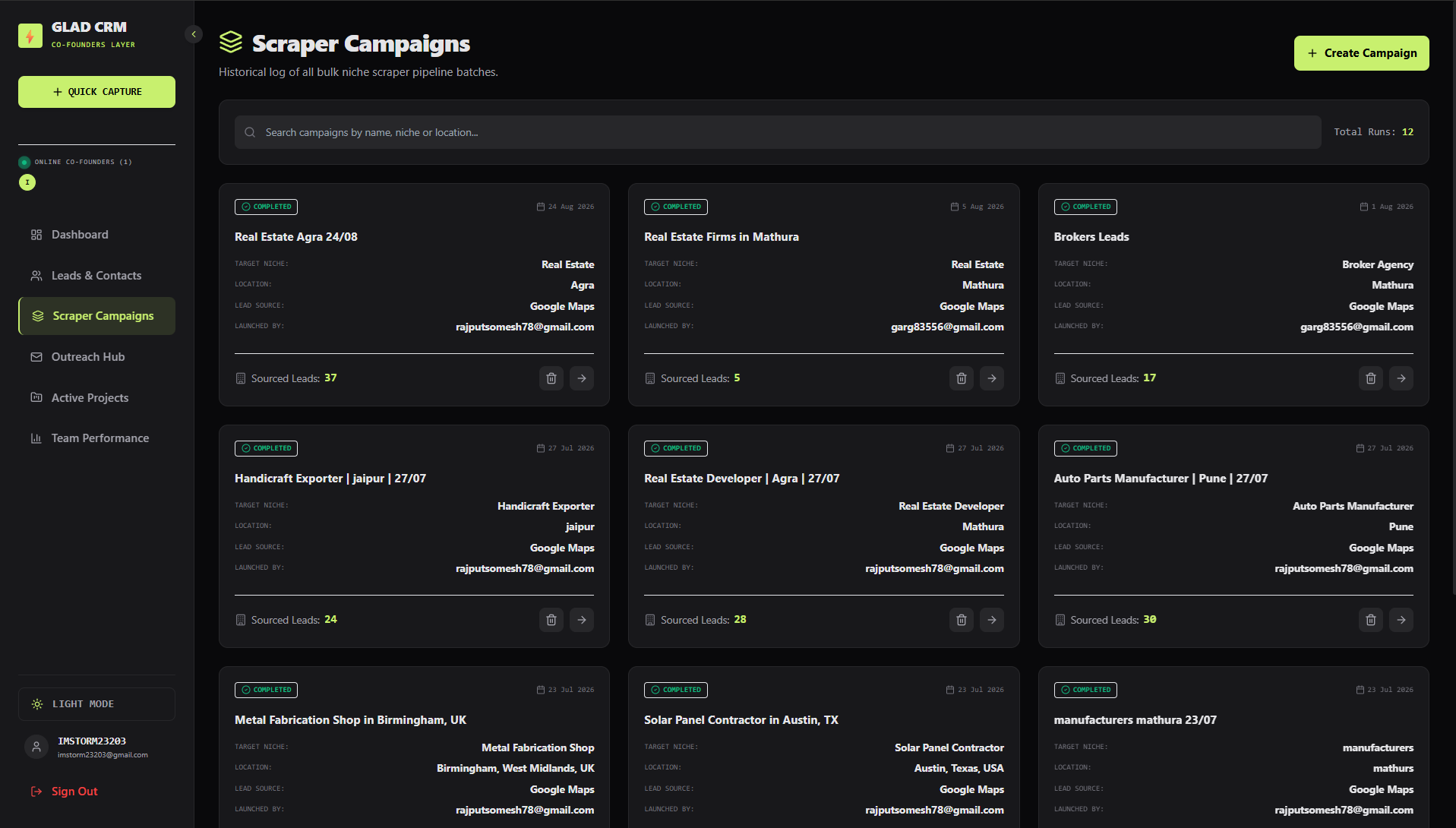
Task: Click imstorm23203@gmail.com account email
Action: 103,755
